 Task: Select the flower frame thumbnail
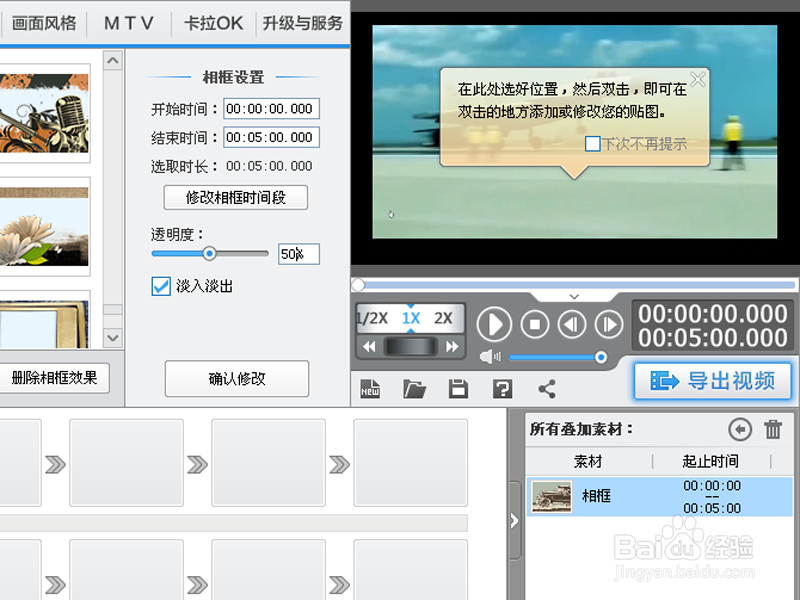point(44,227)
